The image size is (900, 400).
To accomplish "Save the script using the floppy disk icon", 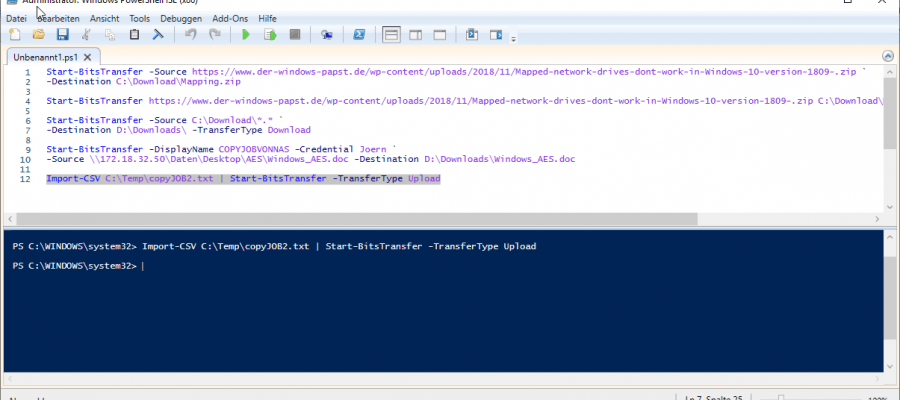I will pos(61,35).
